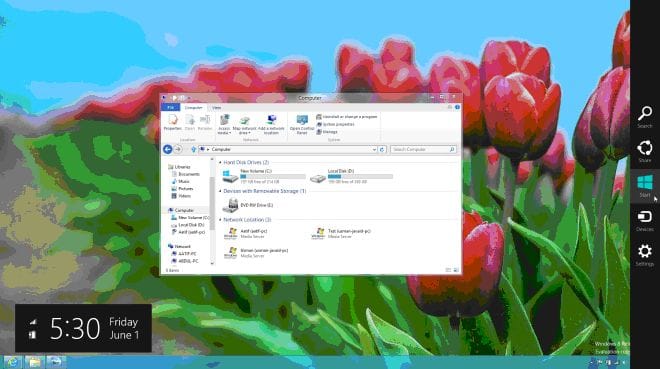Refresh the Computer address bar
The image size is (660, 369).
382,149
